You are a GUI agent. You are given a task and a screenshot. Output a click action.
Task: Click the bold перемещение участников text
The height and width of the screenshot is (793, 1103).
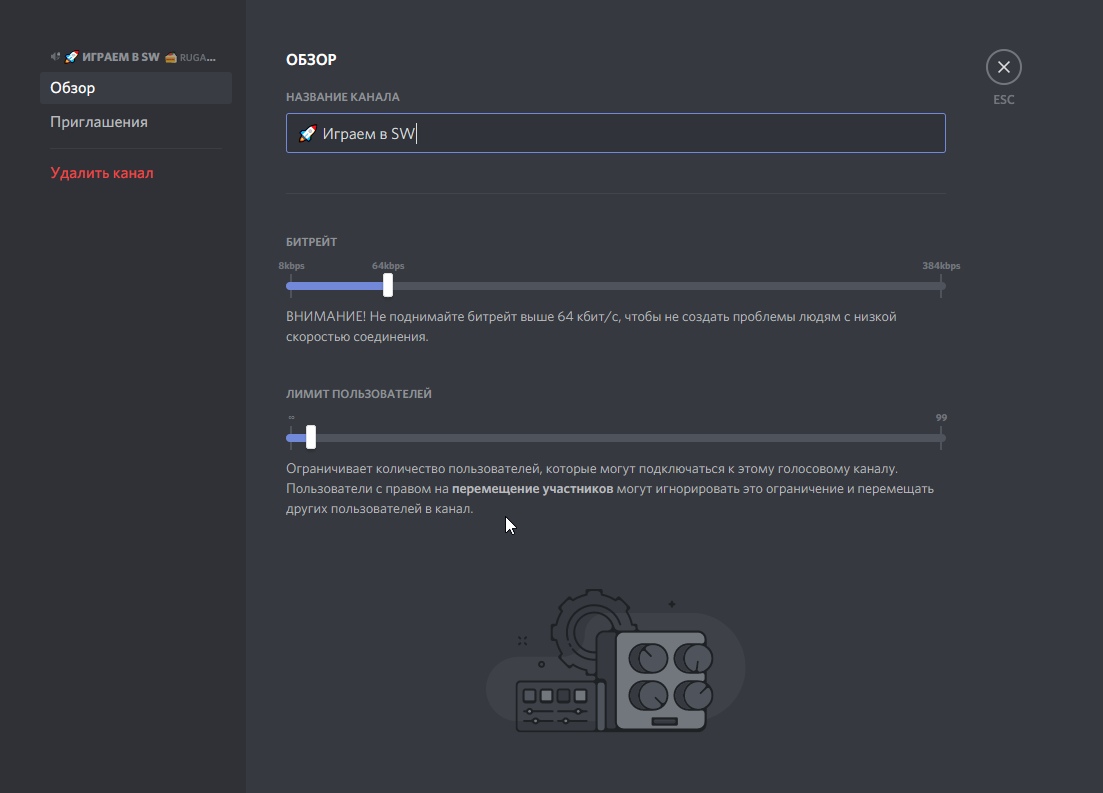pyautogui.click(x=532, y=489)
